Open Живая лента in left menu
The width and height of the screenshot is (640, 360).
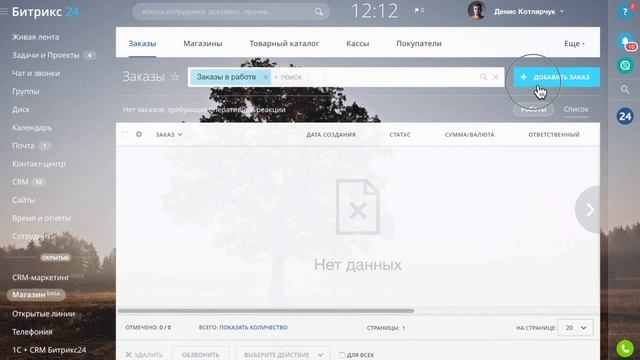click(x=36, y=37)
